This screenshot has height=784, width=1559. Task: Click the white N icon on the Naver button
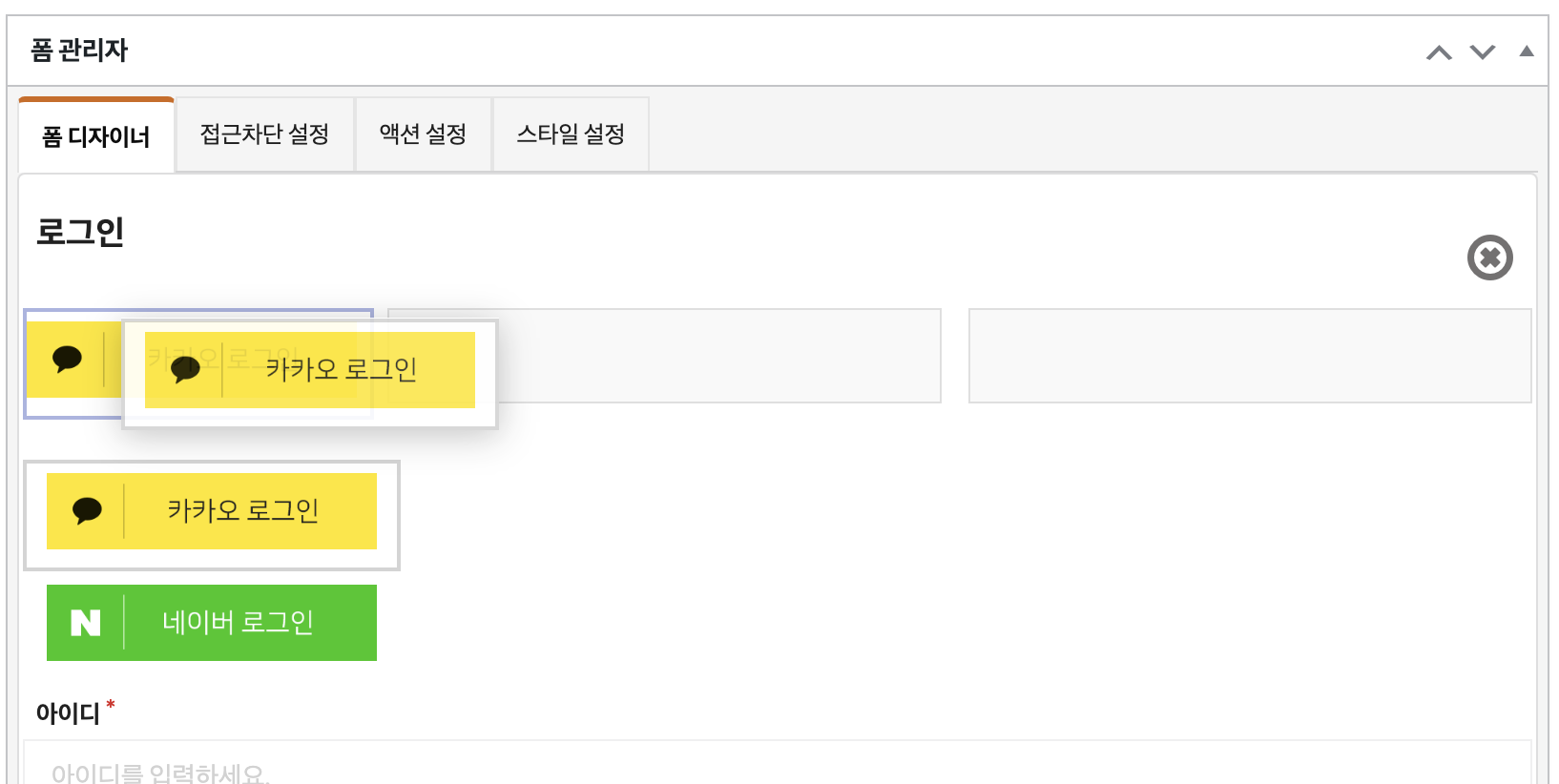coord(86,623)
